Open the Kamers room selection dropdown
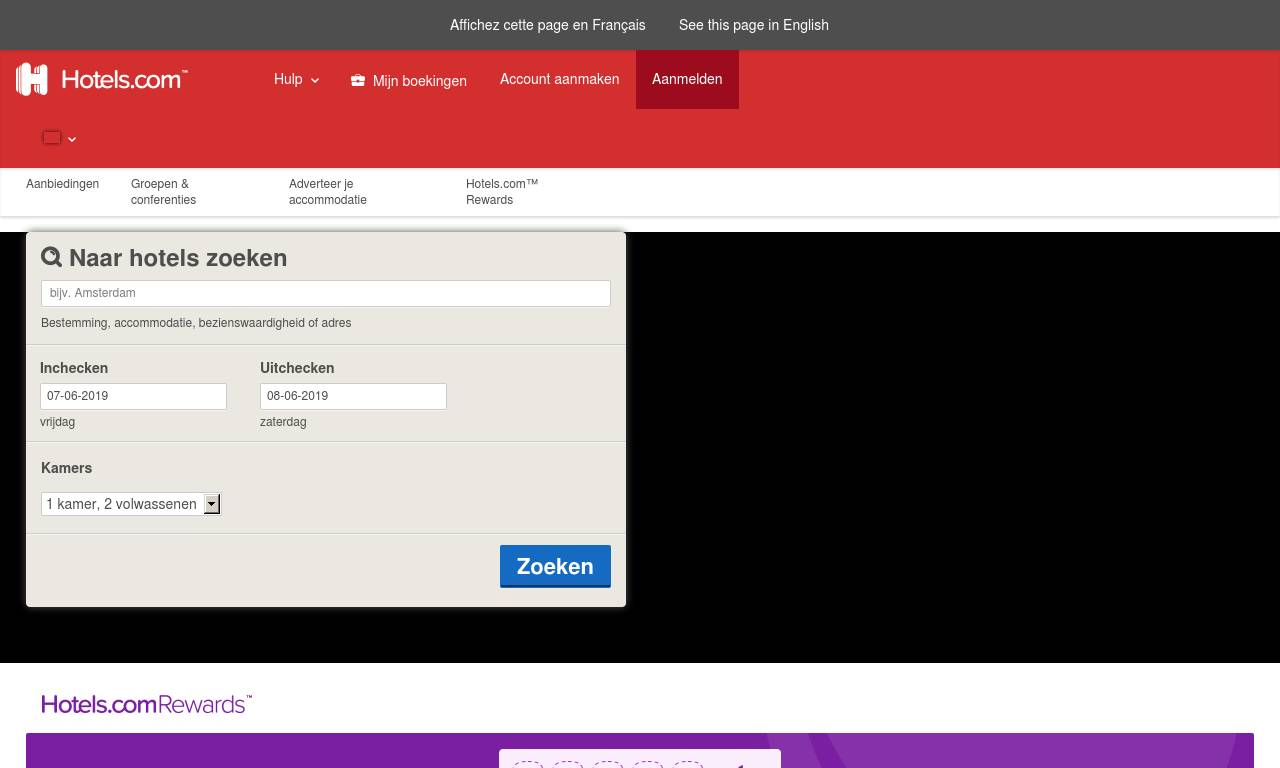The height and width of the screenshot is (768, 1280). click(x=131, y=504)
